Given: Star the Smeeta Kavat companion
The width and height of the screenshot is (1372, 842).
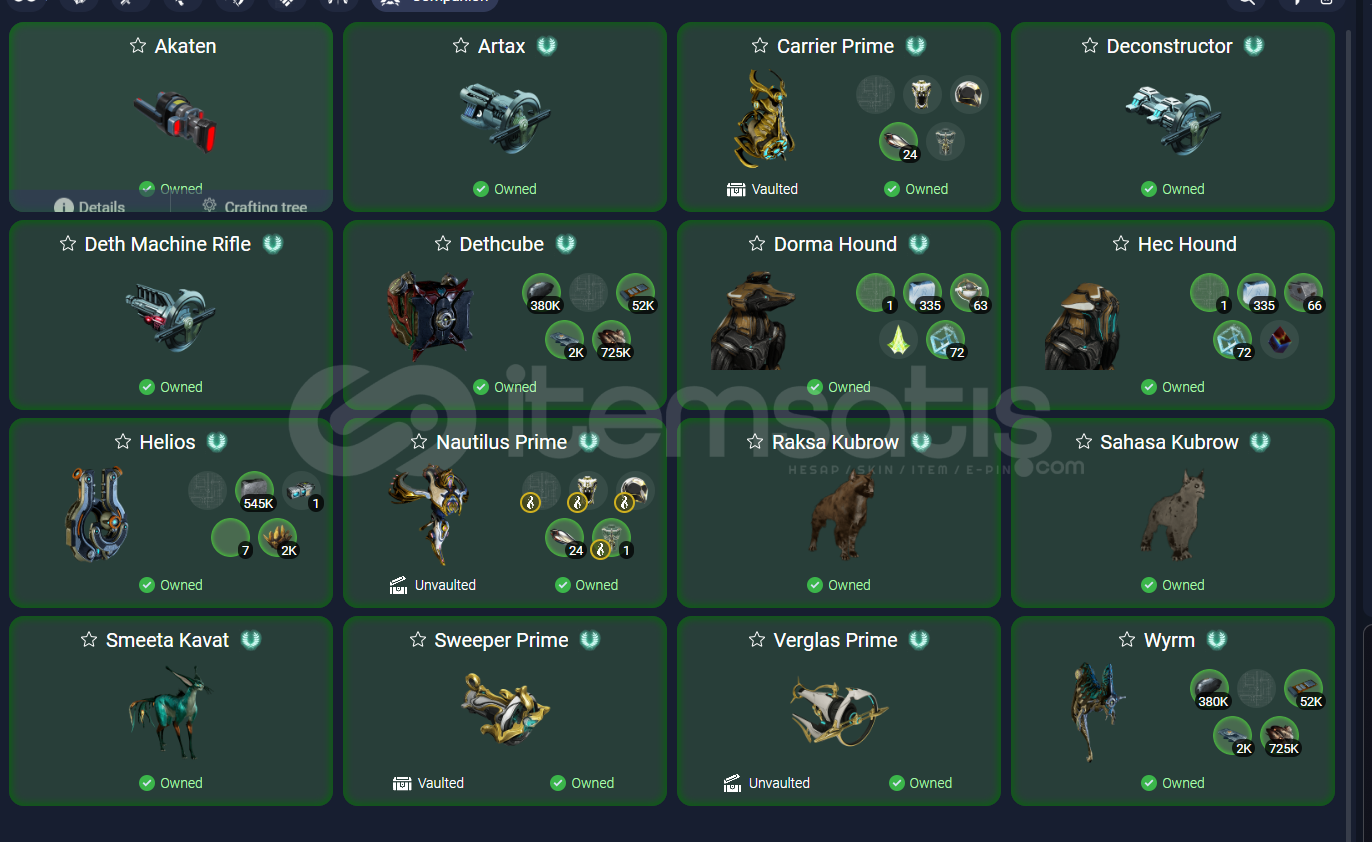Looking at the screenshot, I should click(89, 640).
